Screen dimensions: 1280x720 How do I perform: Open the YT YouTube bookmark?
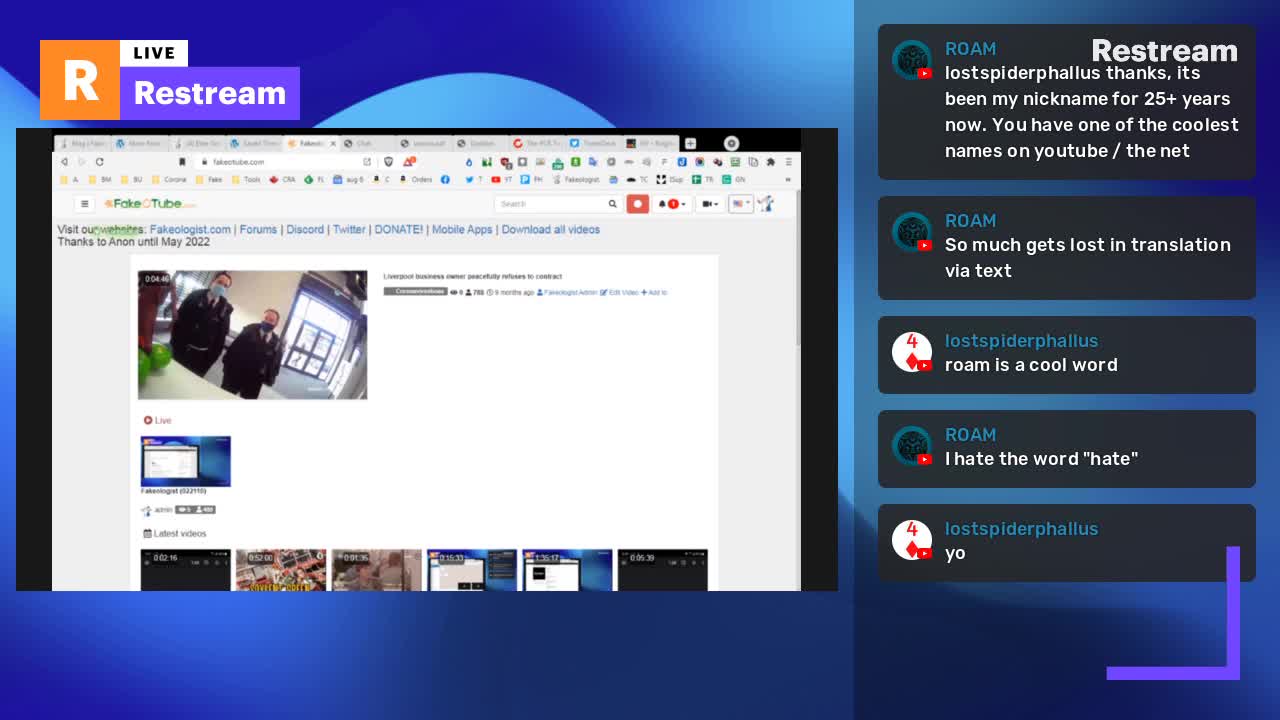(501, 180)
